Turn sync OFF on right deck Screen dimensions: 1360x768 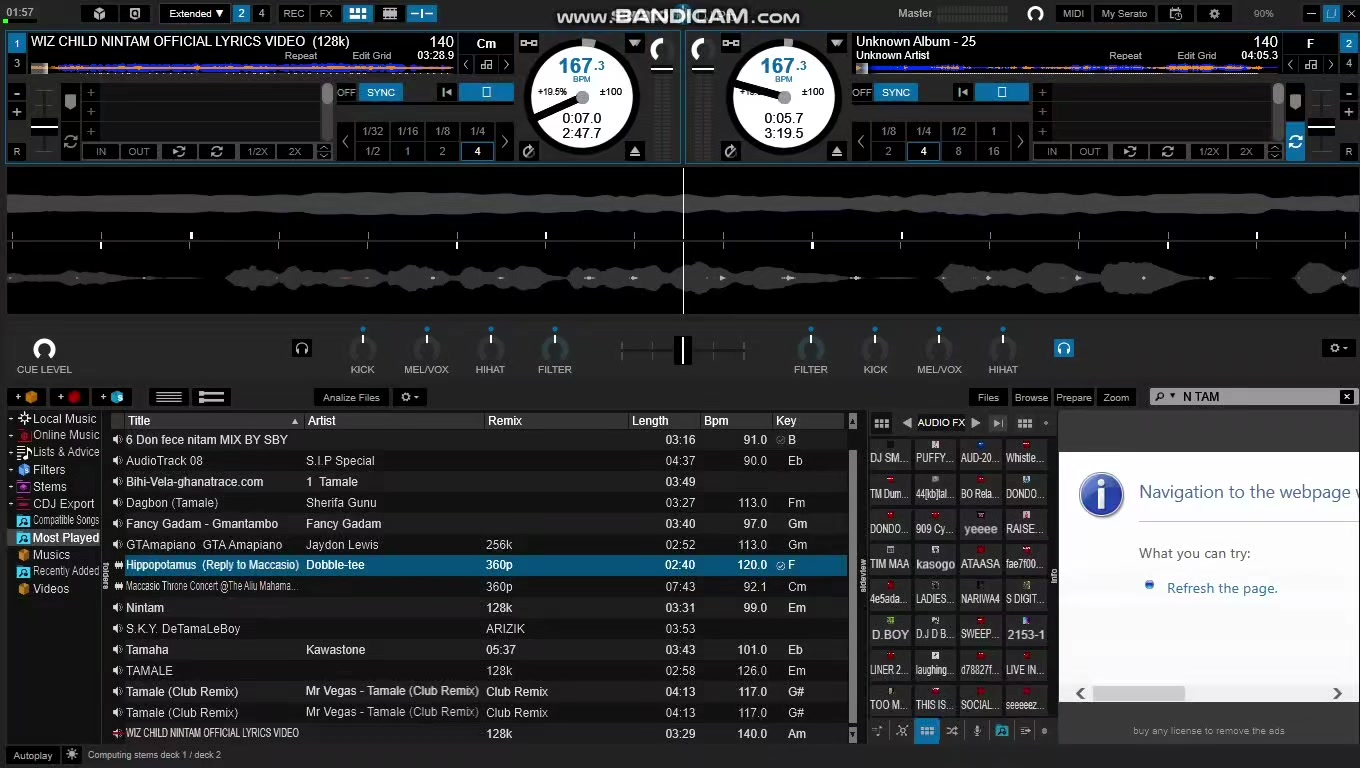(x=862, y=92)
